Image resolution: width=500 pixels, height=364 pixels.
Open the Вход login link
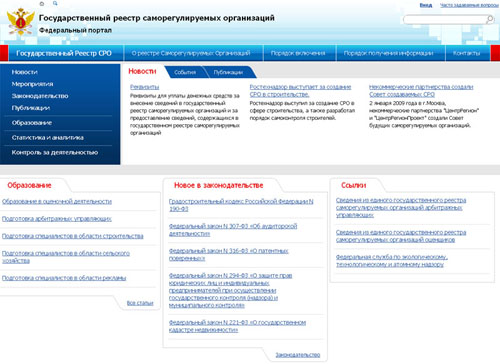426,5
